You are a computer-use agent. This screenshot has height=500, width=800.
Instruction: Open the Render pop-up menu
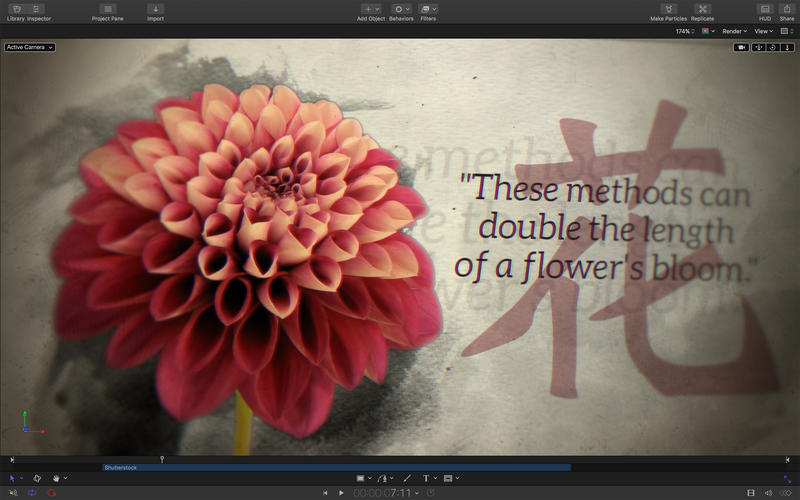click(734, 31)
